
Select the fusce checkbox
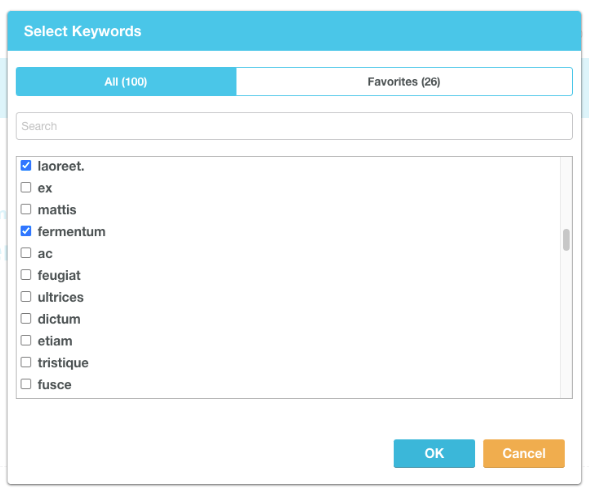[26, 384]
